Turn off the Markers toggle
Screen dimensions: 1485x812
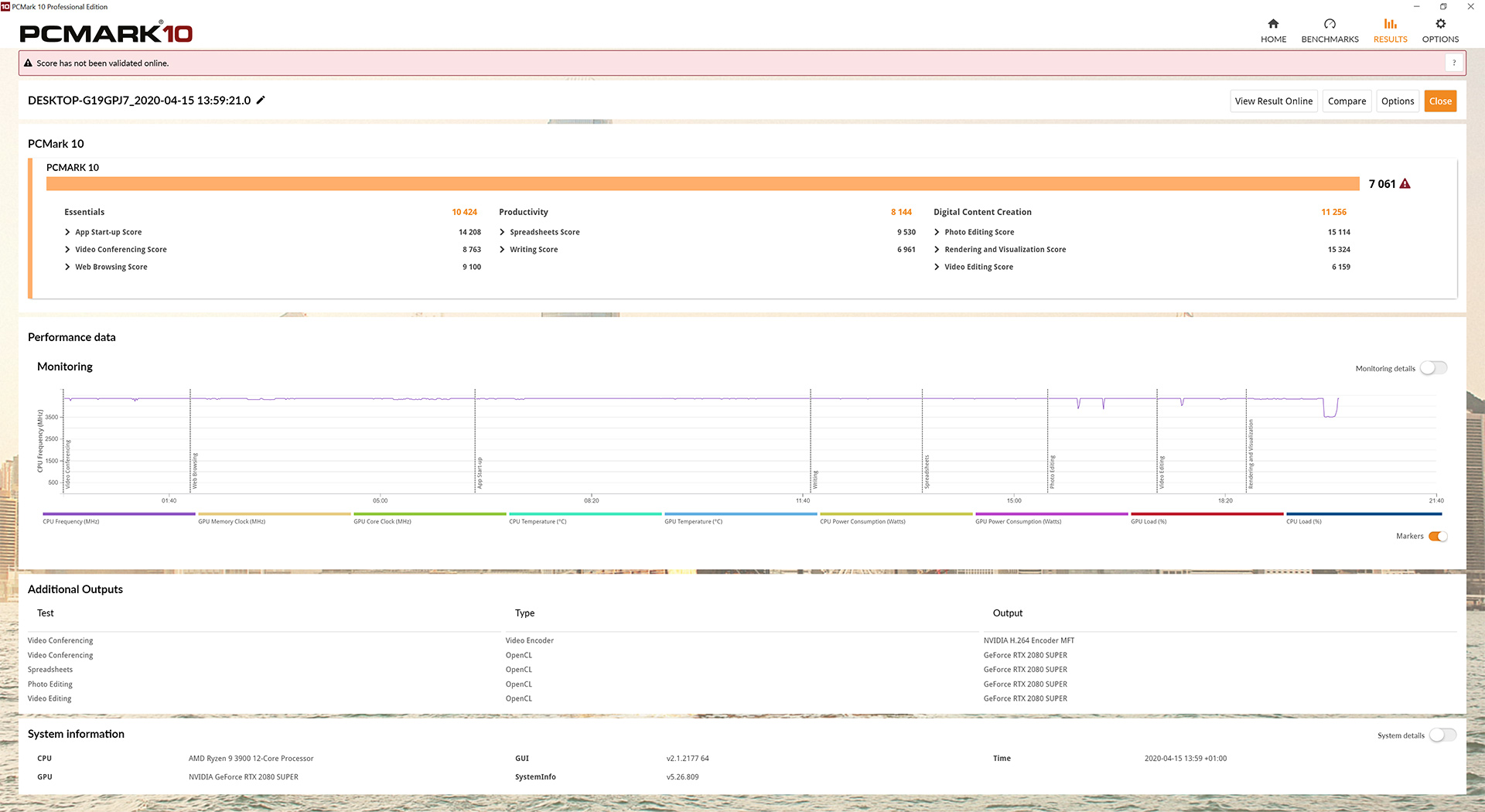(1438, 537)
